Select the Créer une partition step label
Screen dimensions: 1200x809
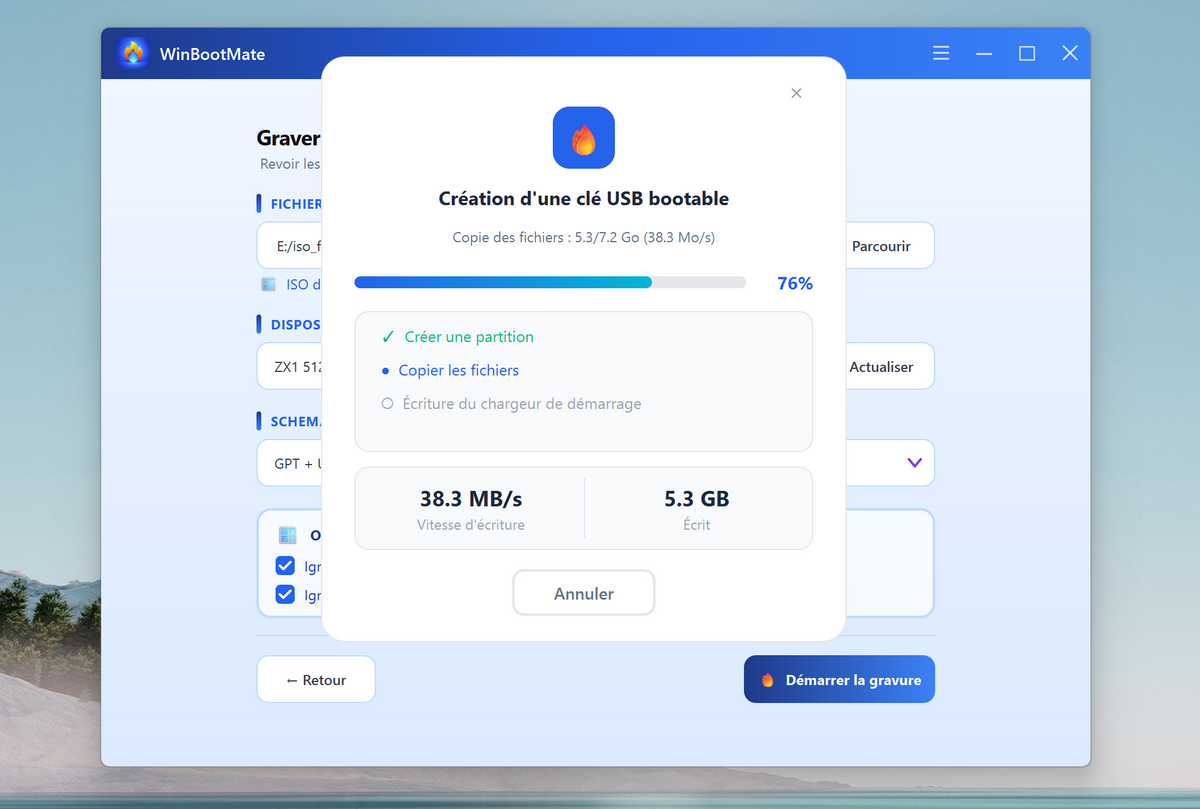469,337
